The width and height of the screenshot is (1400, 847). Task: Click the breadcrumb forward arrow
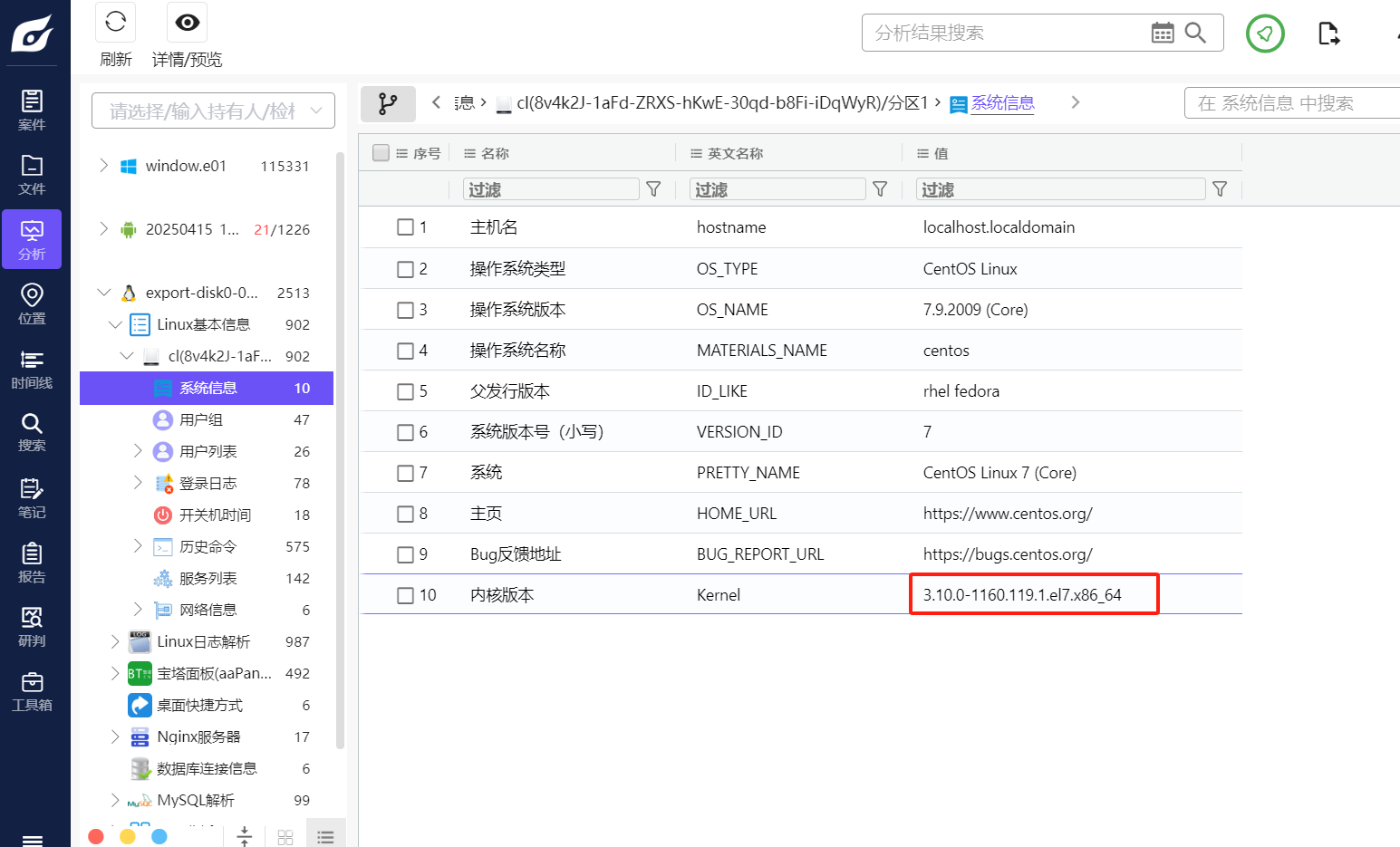tap(1076, 102)
